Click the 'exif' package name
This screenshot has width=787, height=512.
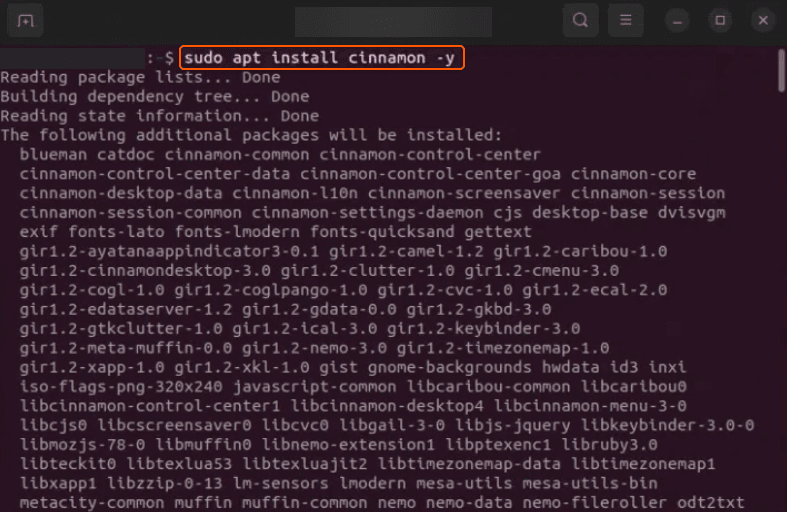pyautogui.click(x=39, y=231)
